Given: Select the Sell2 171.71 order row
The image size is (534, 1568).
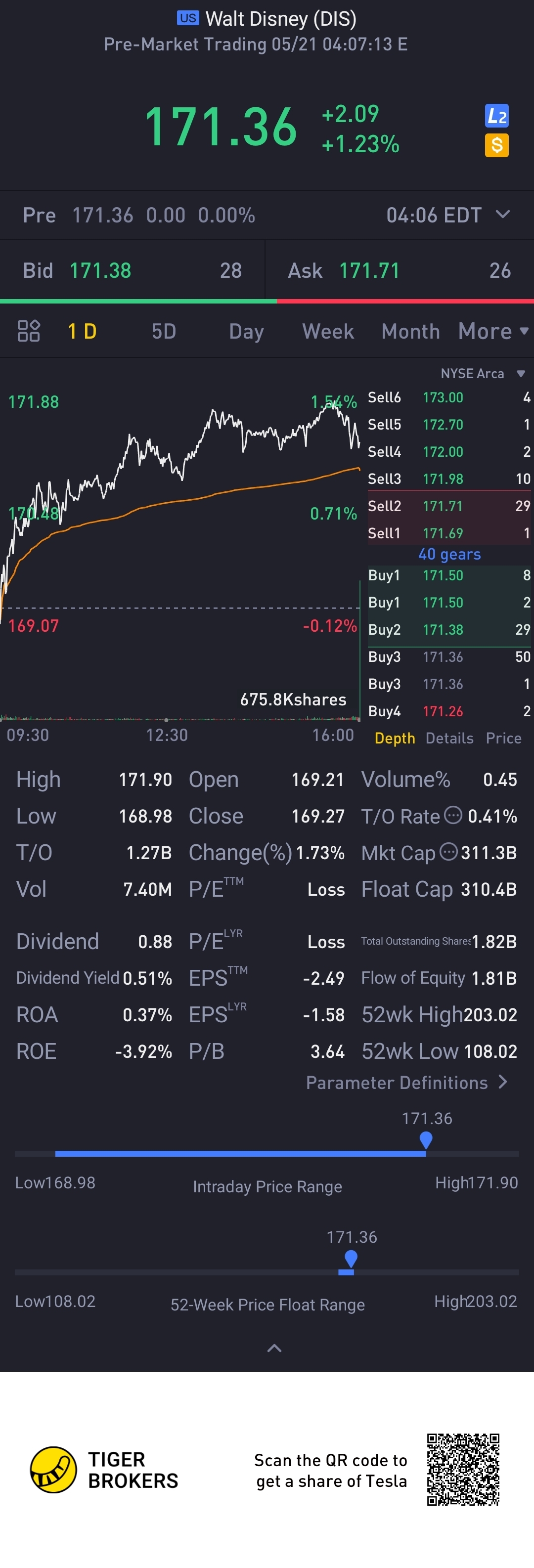Looking at the screenshot, I should click(x=449, y=506).
